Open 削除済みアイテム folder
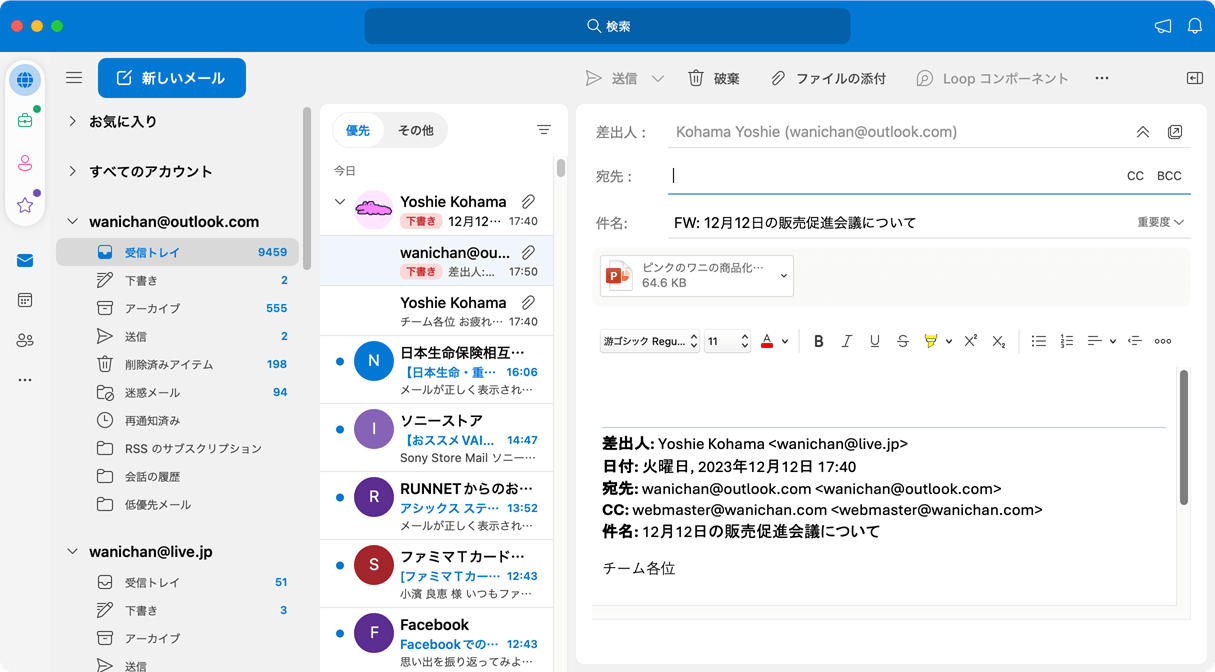Image resolution: width=1215 pixels, height=672 pixels. tap(177, 364)
